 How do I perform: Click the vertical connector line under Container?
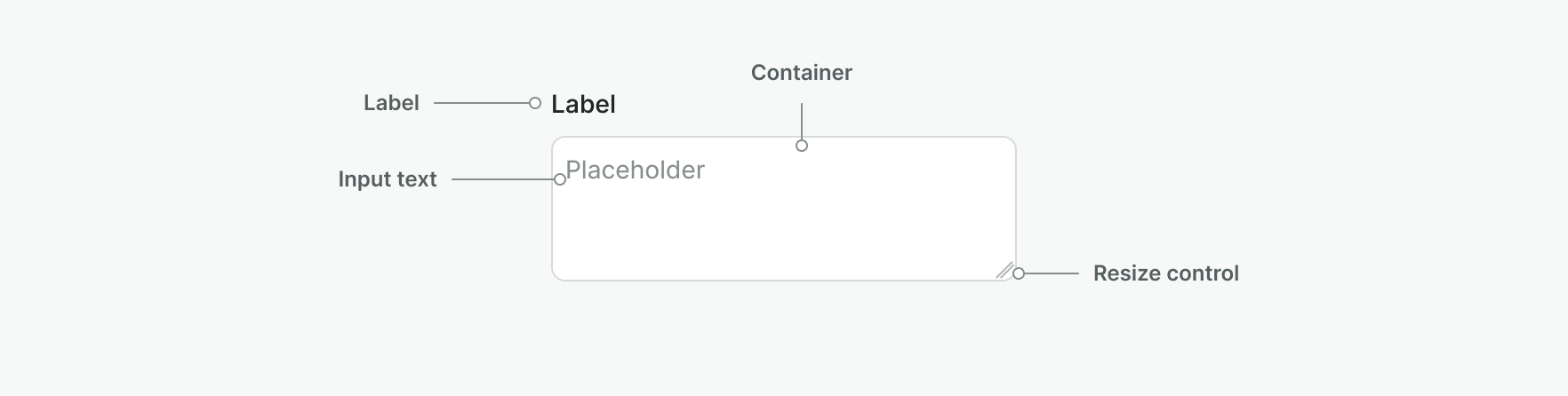pos(802,120)
